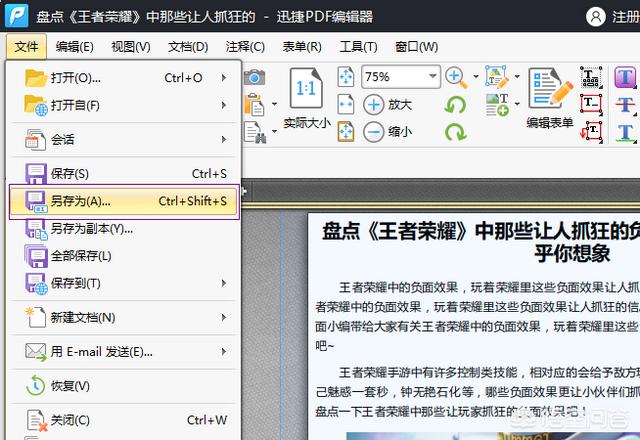This screenshot has width=640, height=440.
Task: Open the 注释(C) menu
Action: pyautogui.click(x=245, y=47)
